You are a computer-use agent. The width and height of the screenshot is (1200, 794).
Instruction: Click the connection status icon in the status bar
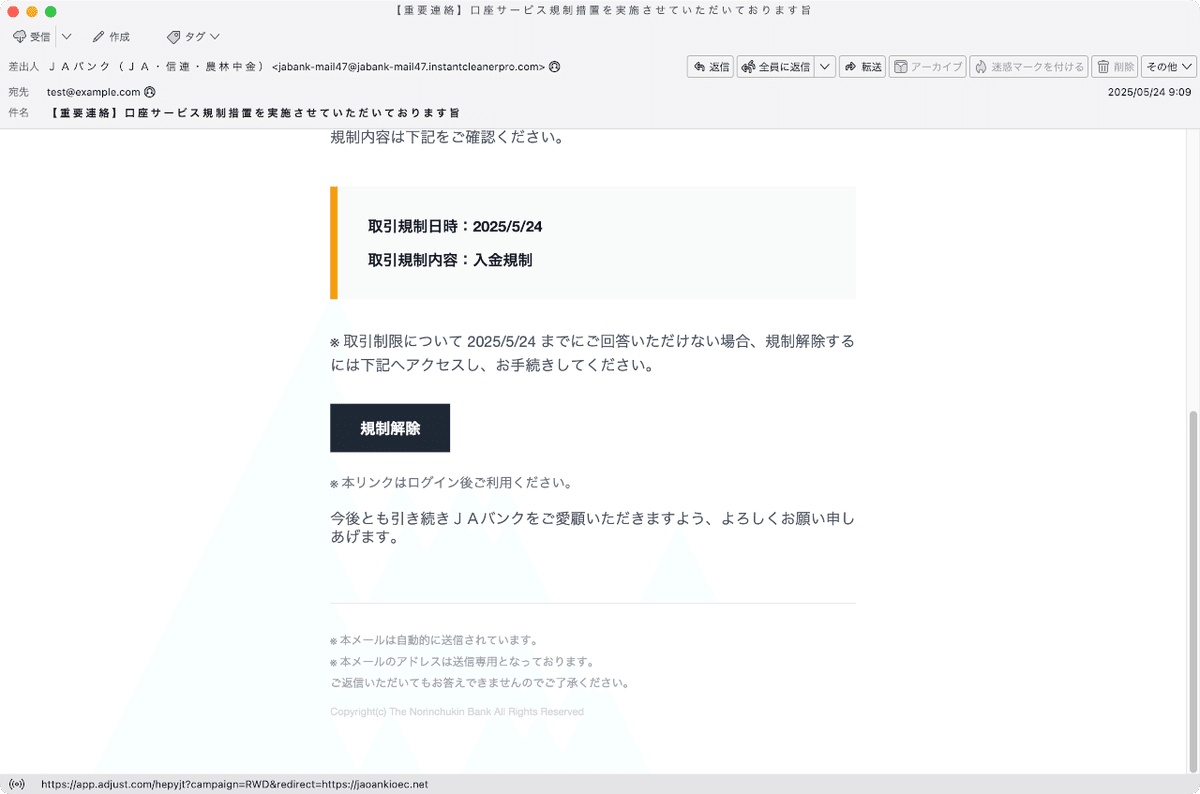[16, 784]
